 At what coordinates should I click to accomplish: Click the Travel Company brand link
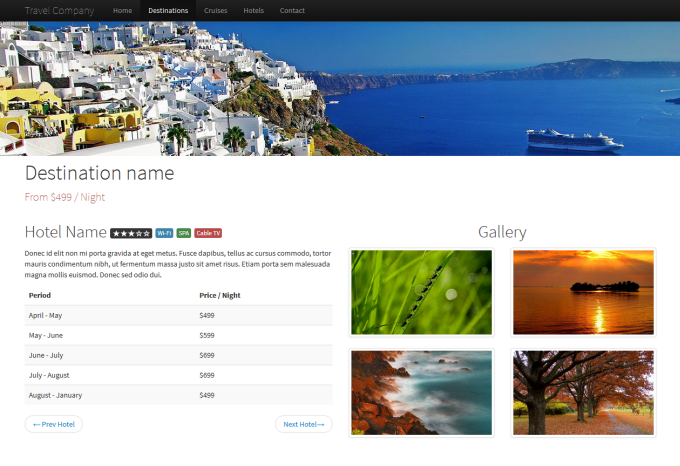59,10
